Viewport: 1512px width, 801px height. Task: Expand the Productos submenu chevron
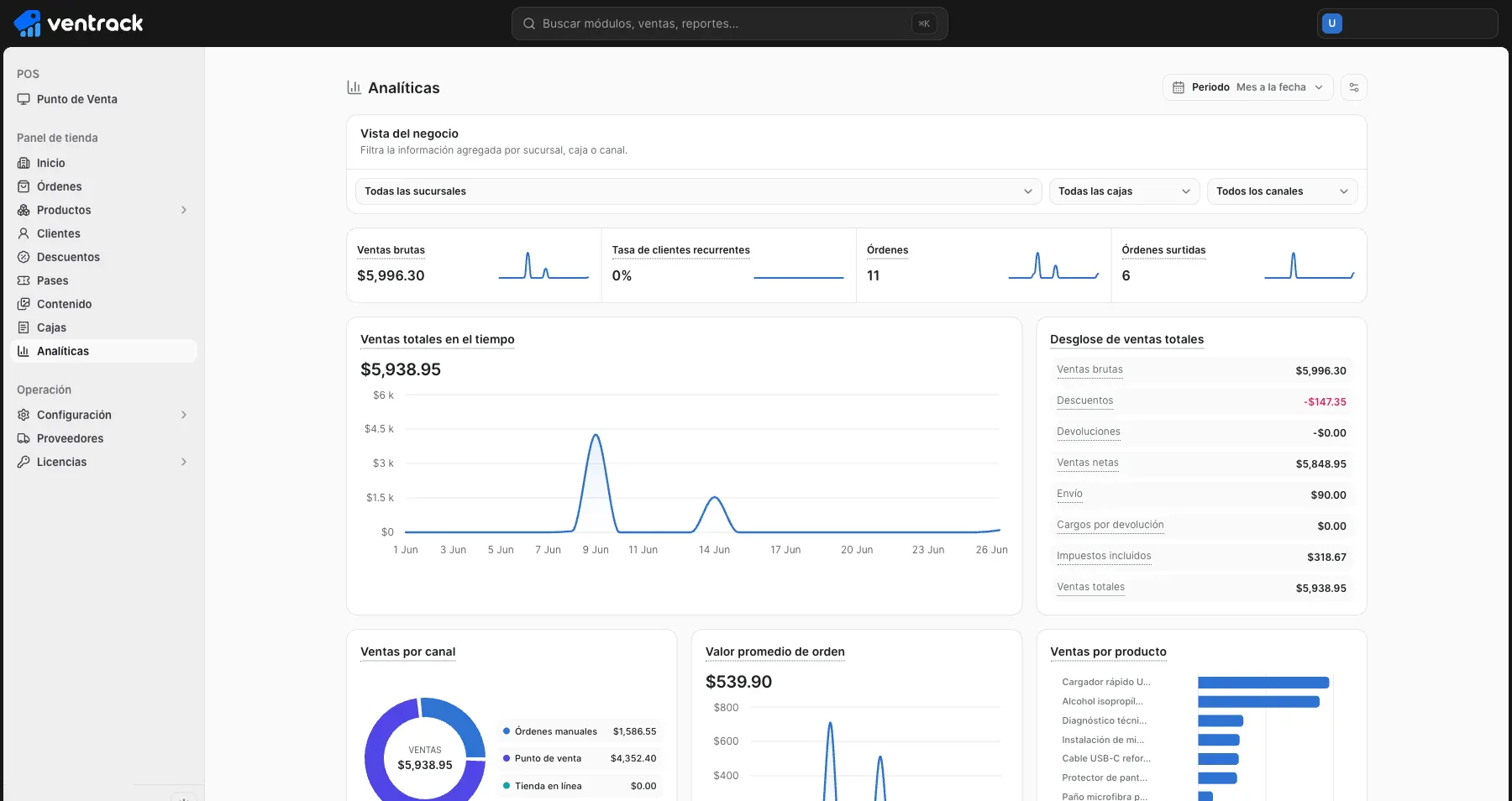pyautogui.click(x=184, y=210)
